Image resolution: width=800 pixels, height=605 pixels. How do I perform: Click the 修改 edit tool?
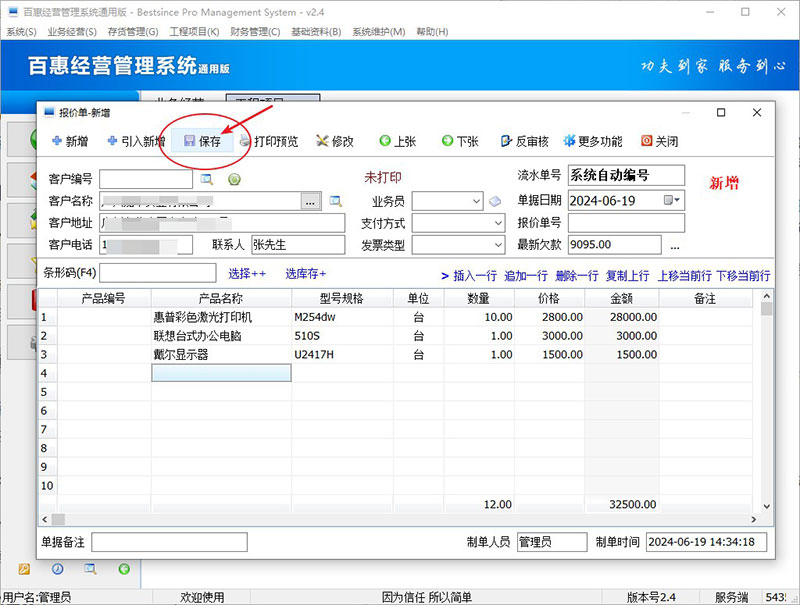point(335,141)
